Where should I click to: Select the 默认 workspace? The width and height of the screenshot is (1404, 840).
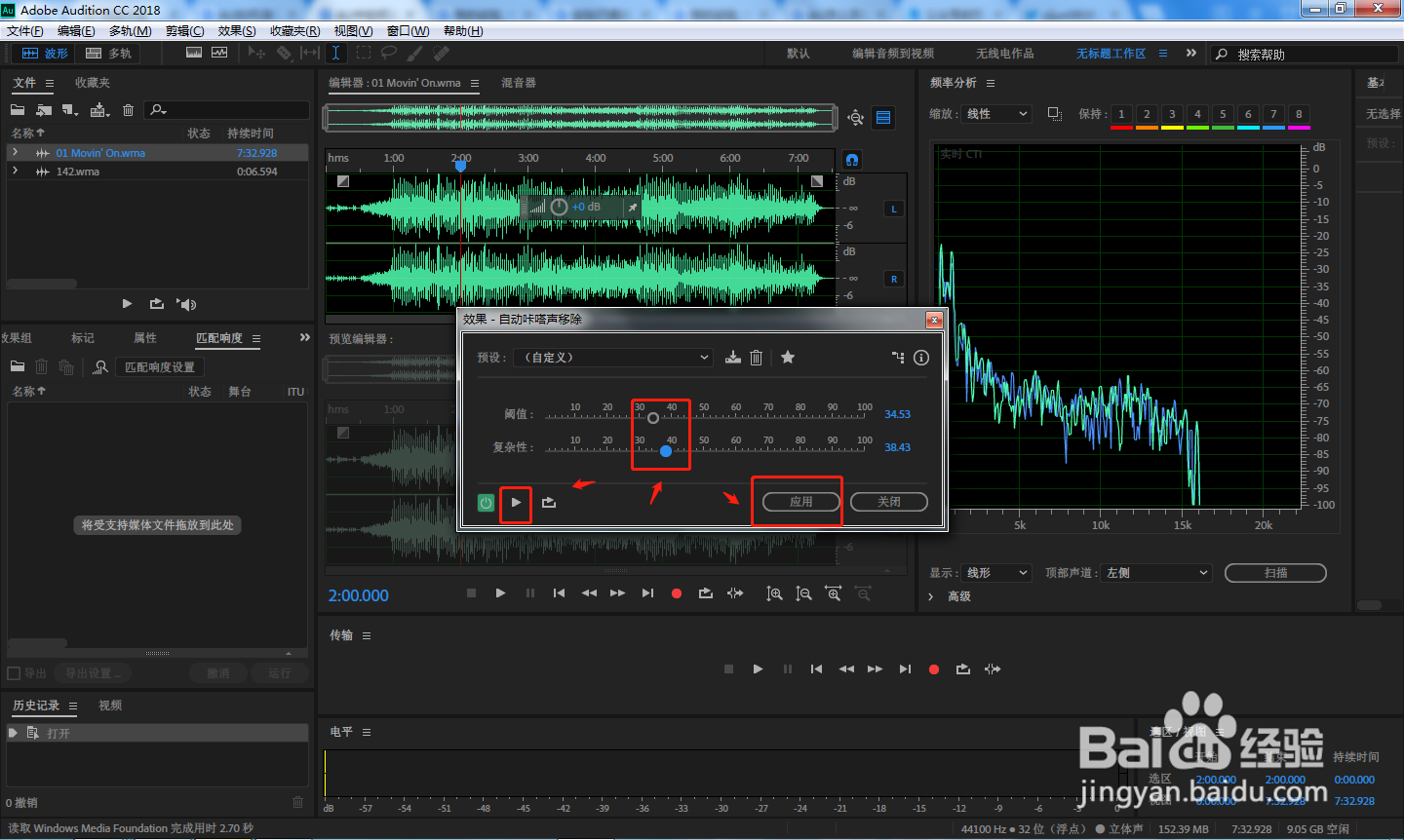coord(799,54)
